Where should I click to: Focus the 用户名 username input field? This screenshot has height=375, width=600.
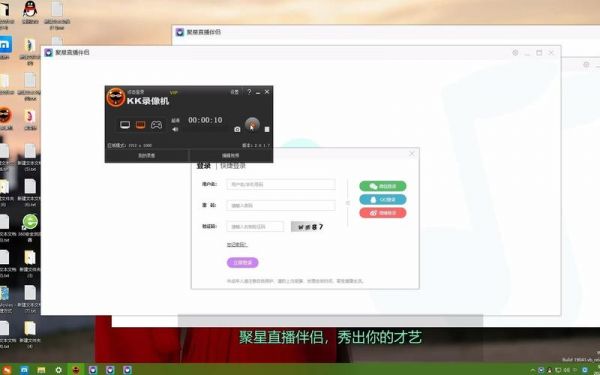[x=281, y=184]
